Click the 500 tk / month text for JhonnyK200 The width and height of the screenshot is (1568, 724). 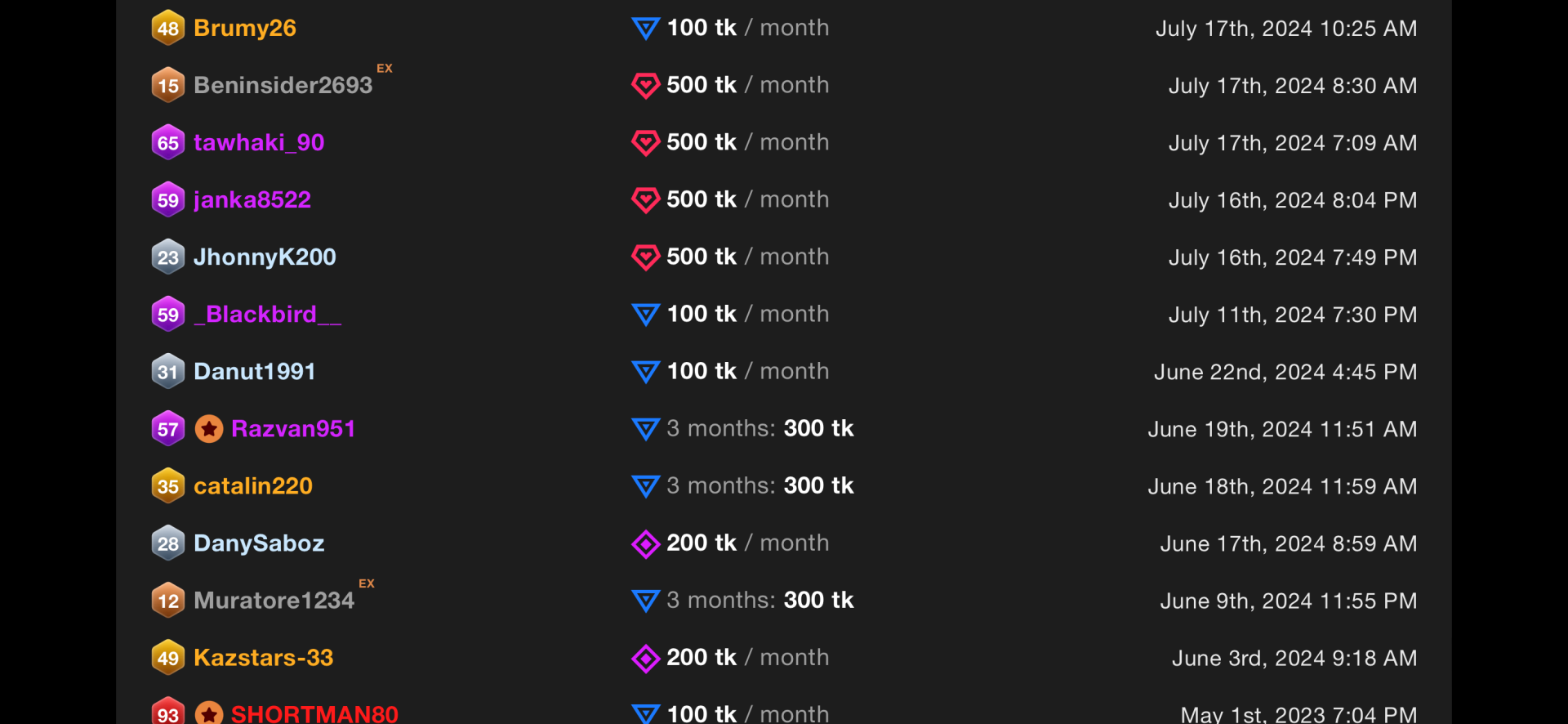(747, 257)
